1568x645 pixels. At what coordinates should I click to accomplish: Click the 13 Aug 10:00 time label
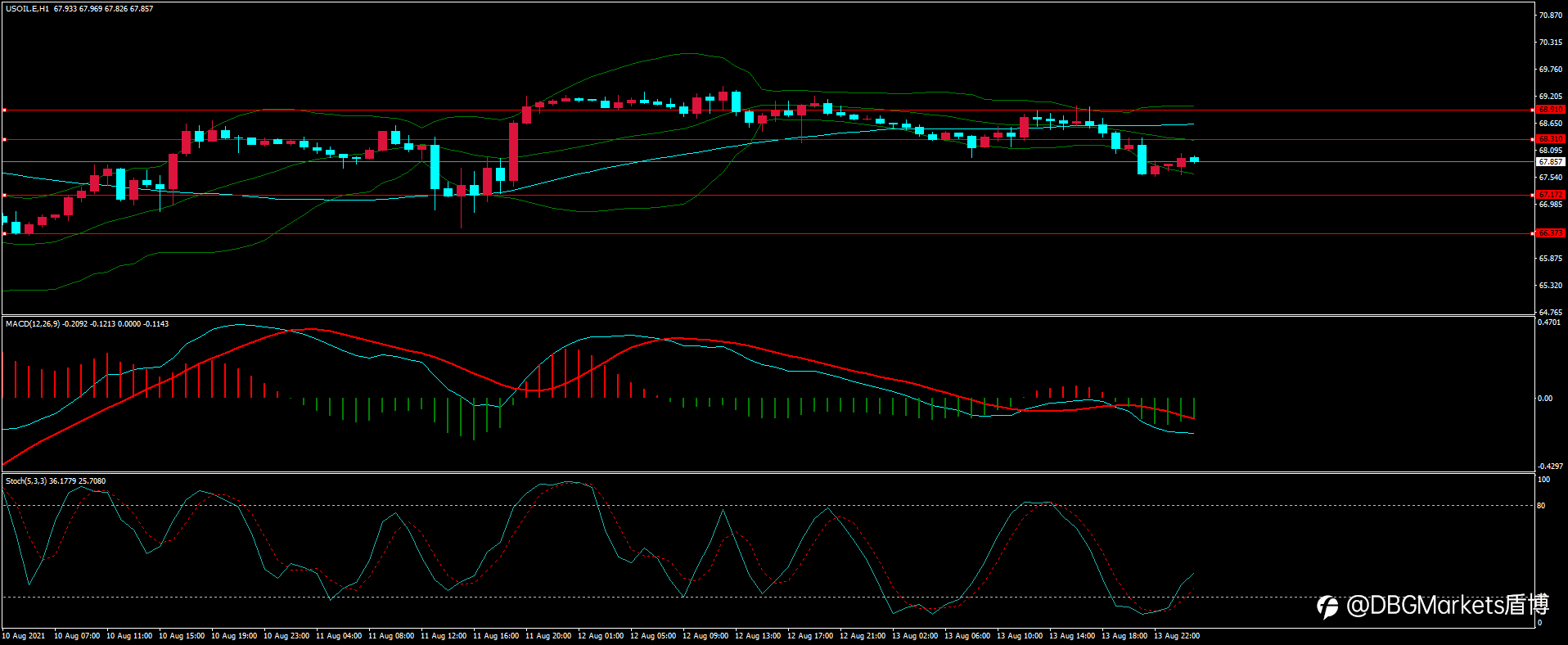[1020, 636]
